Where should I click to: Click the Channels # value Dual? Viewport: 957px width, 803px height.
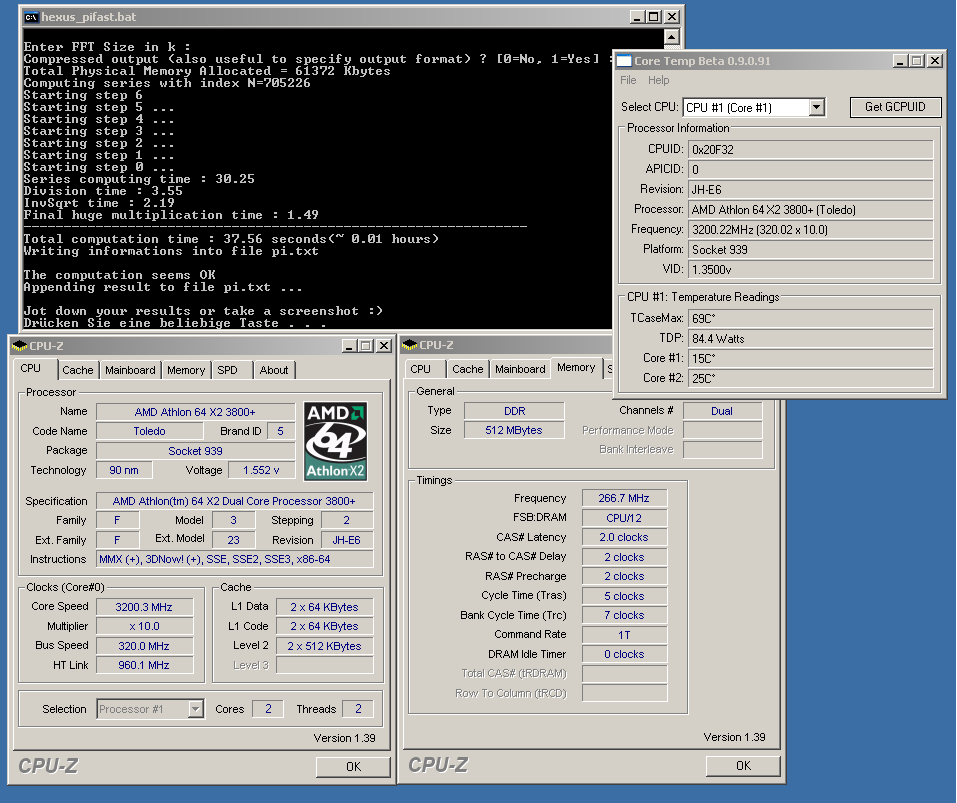[723, 411]
